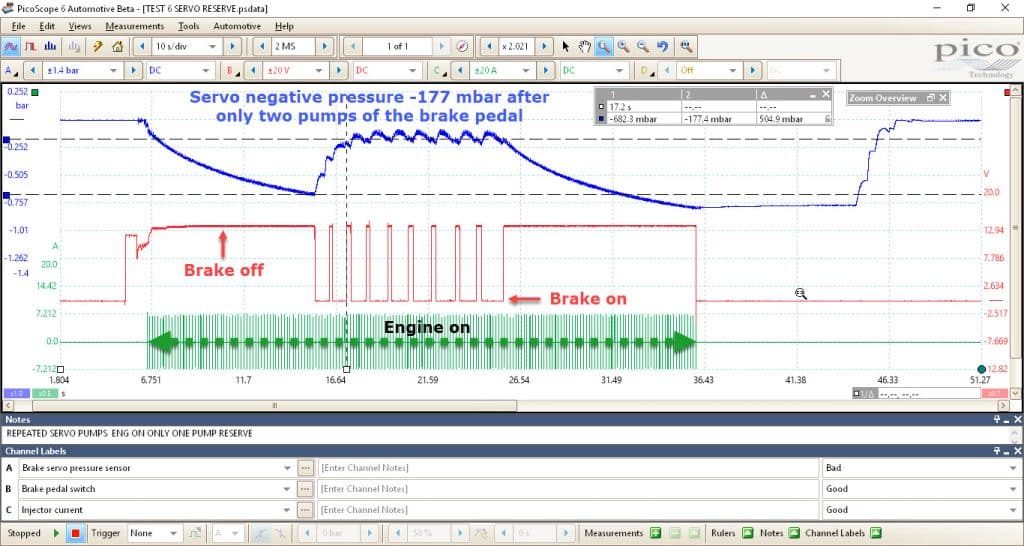Open the Measurements menu

(x=135, y=26)
